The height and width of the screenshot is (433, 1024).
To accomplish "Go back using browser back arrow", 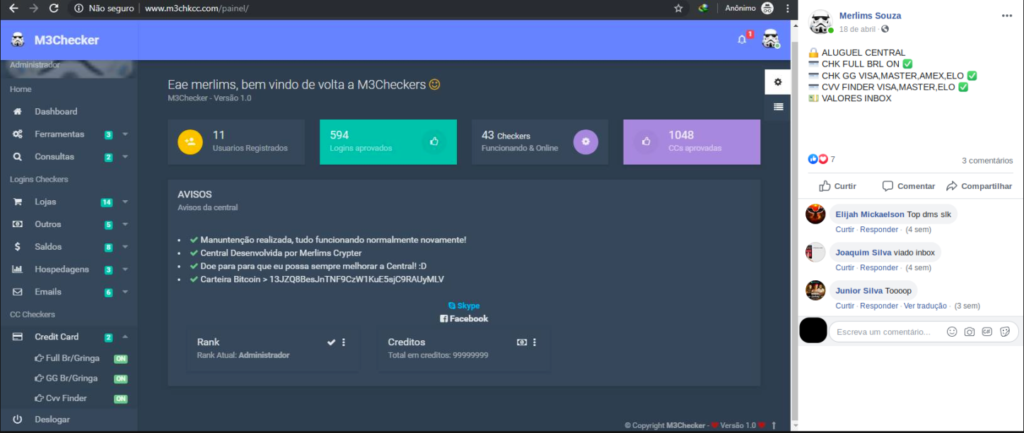I will click(13, 8).
